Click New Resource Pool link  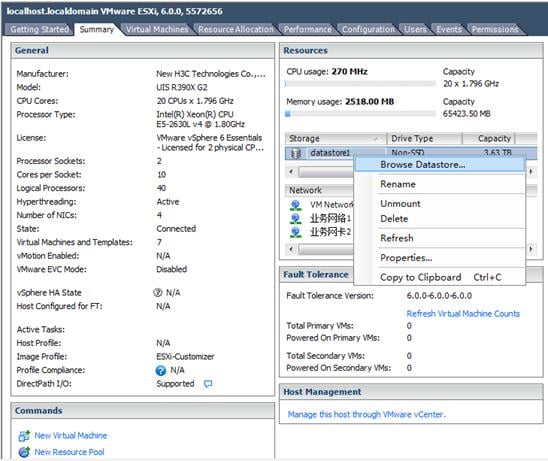pos(69,452)
